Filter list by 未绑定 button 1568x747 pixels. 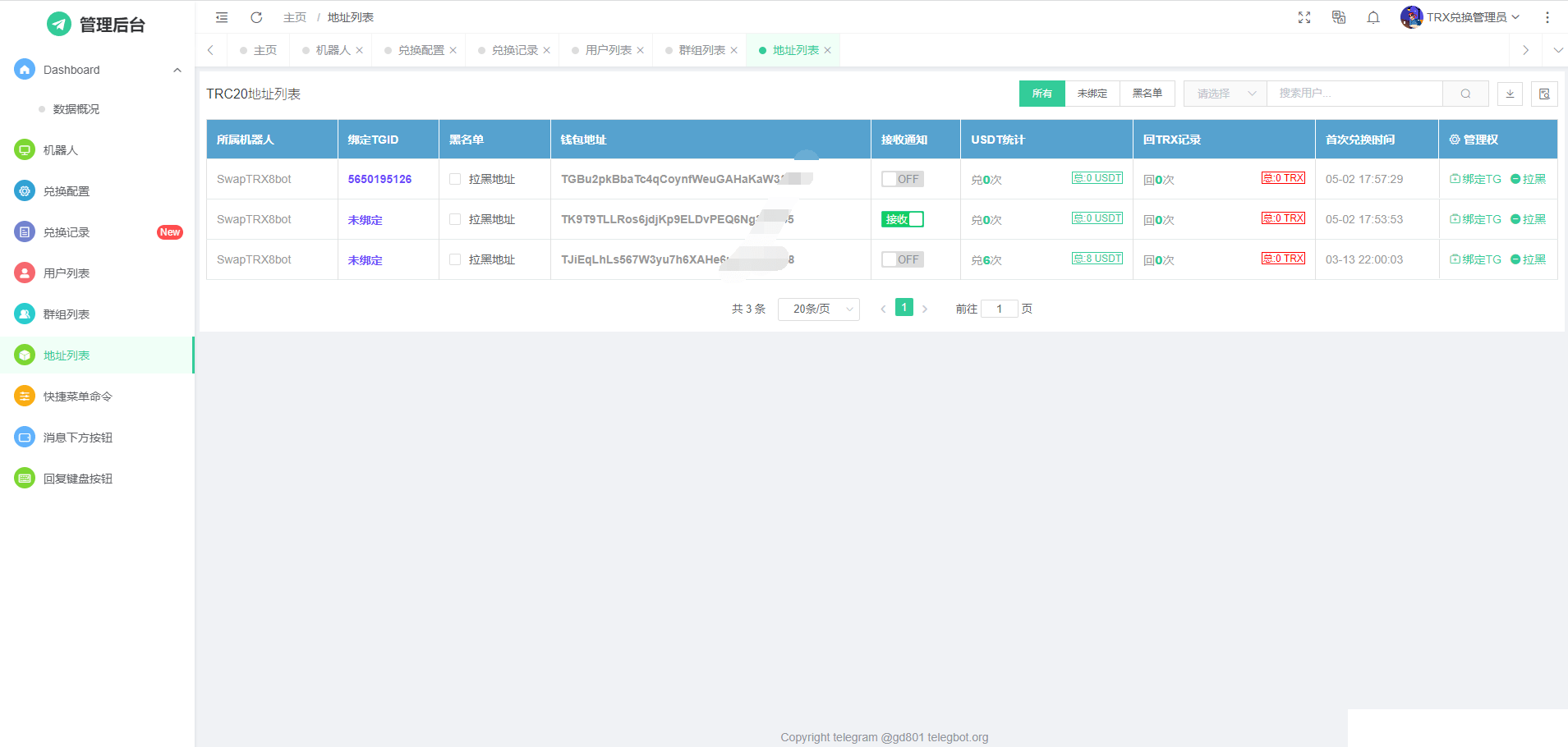(x=1092, y=94)
